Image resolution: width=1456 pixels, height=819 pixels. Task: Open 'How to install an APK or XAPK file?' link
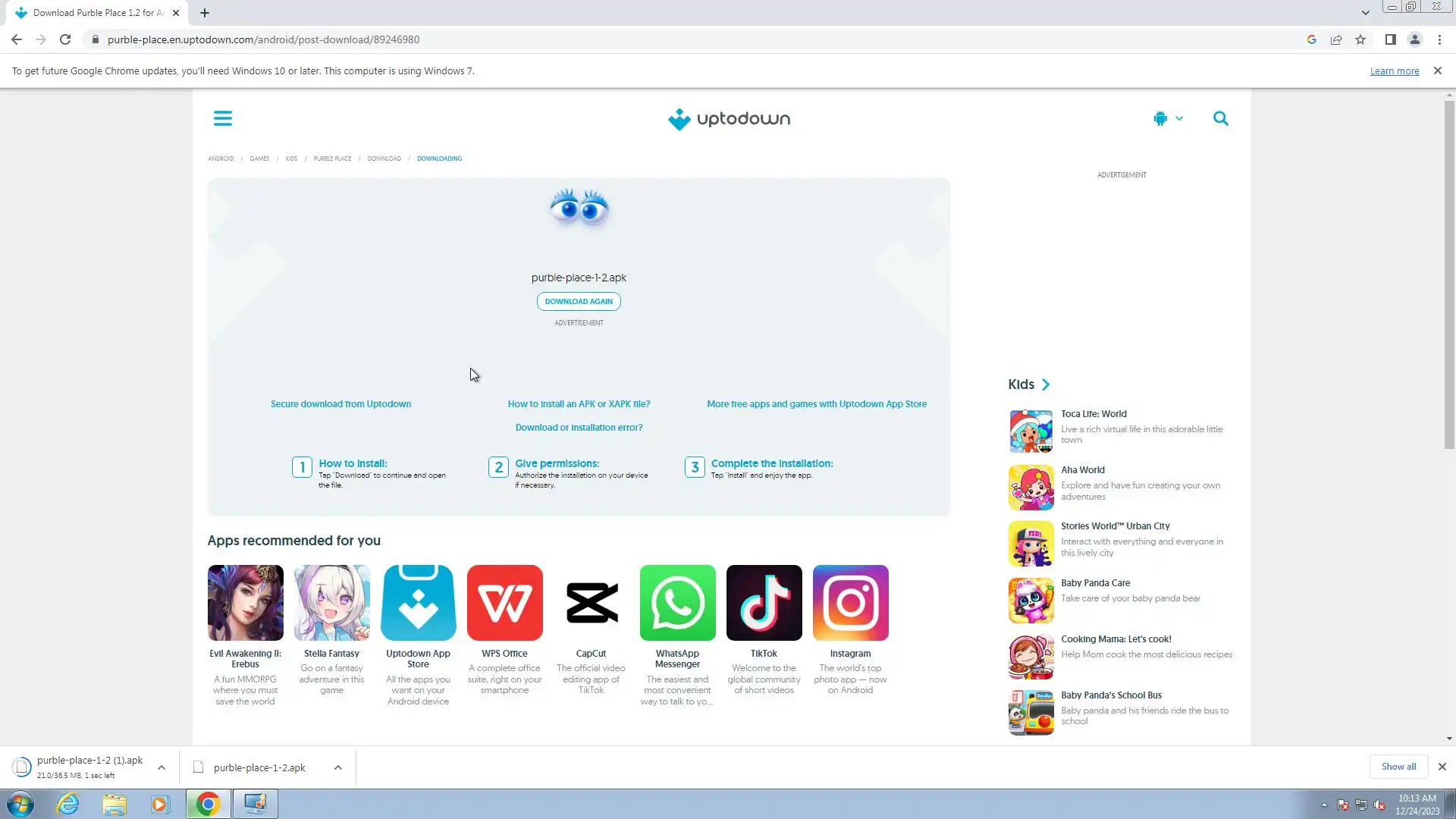coord(579,404)
